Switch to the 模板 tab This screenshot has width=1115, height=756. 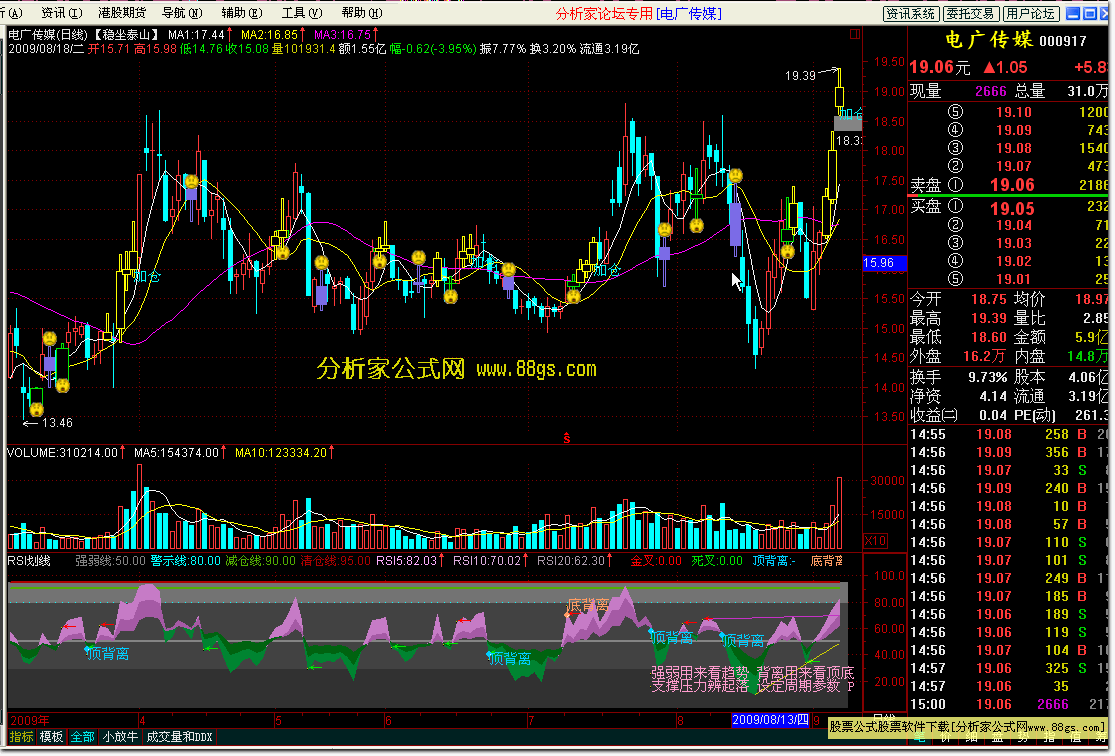point(51,737)
